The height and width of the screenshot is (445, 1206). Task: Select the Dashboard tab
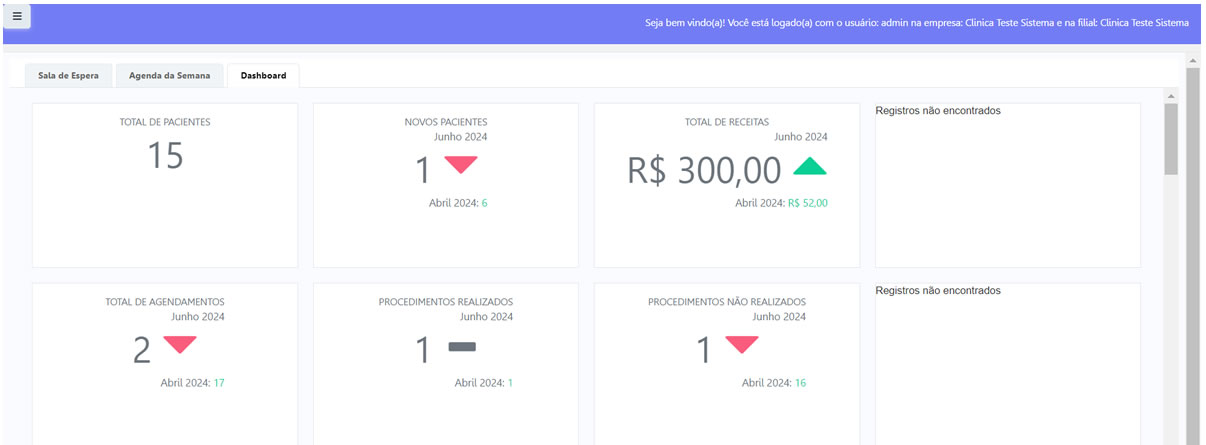point(263,76)
